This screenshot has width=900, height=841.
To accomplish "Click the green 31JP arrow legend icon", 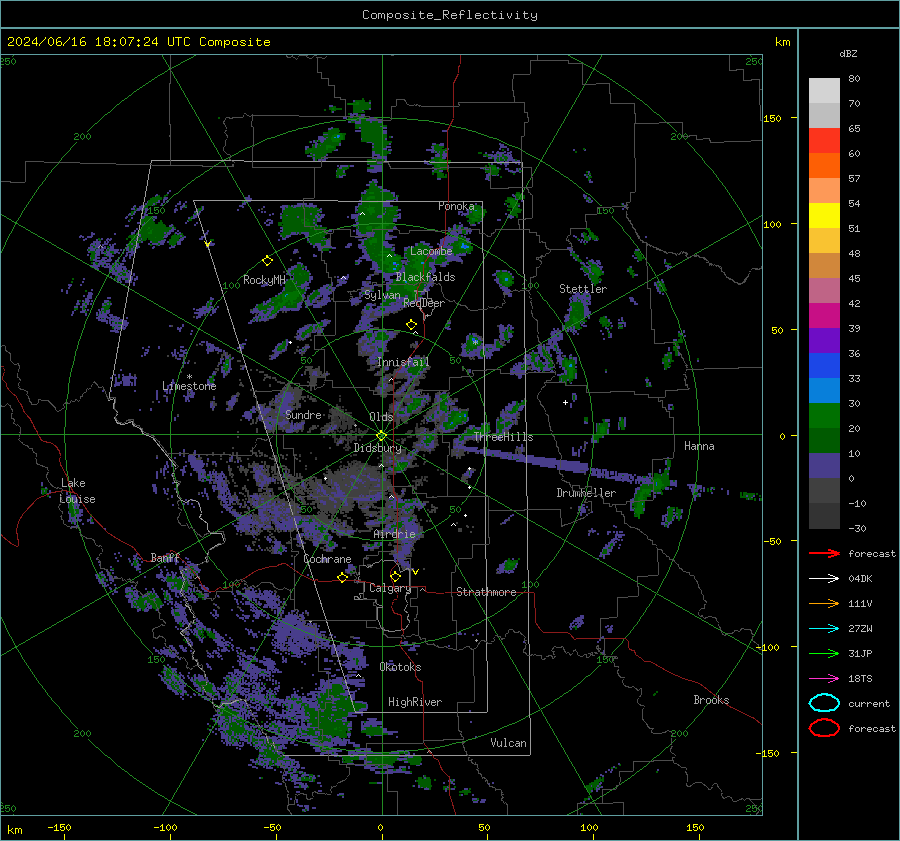I will tap(824, 653).
